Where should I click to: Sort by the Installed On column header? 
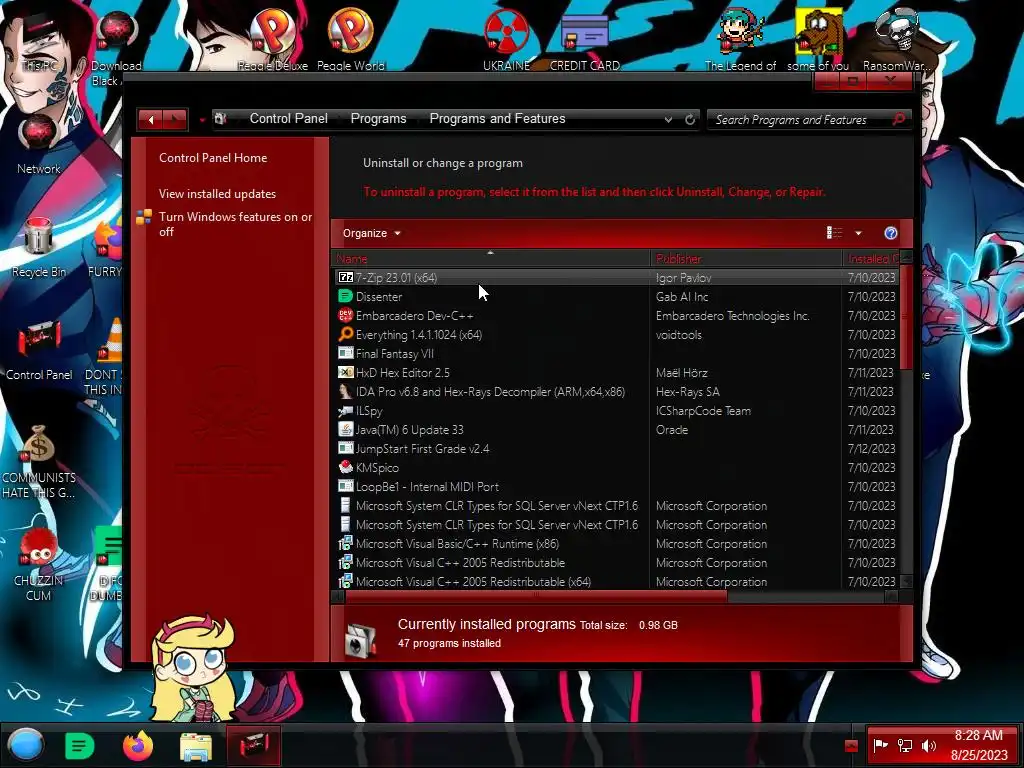pos(871,259)
